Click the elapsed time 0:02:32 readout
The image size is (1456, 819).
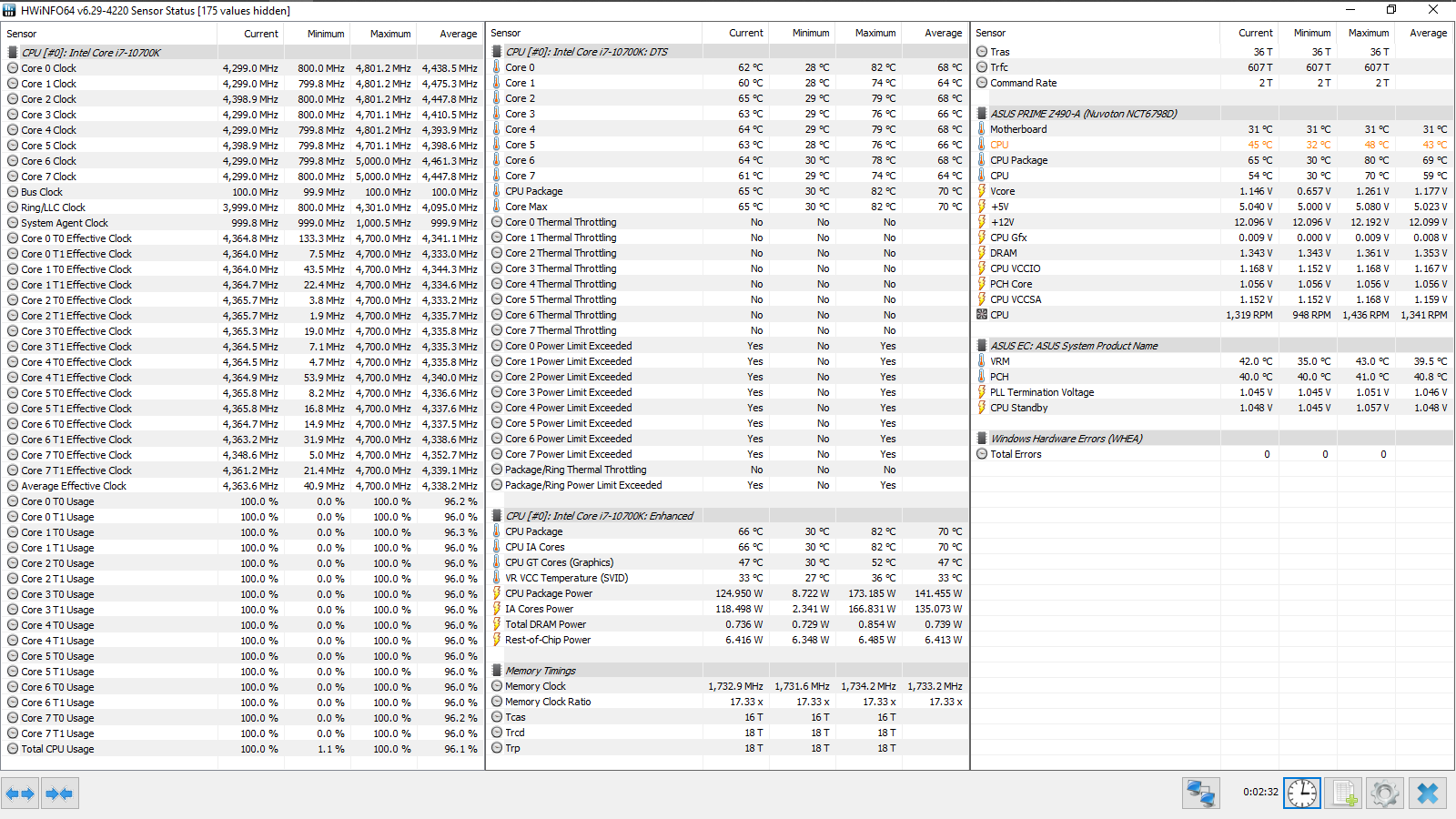pos(1260,792)
